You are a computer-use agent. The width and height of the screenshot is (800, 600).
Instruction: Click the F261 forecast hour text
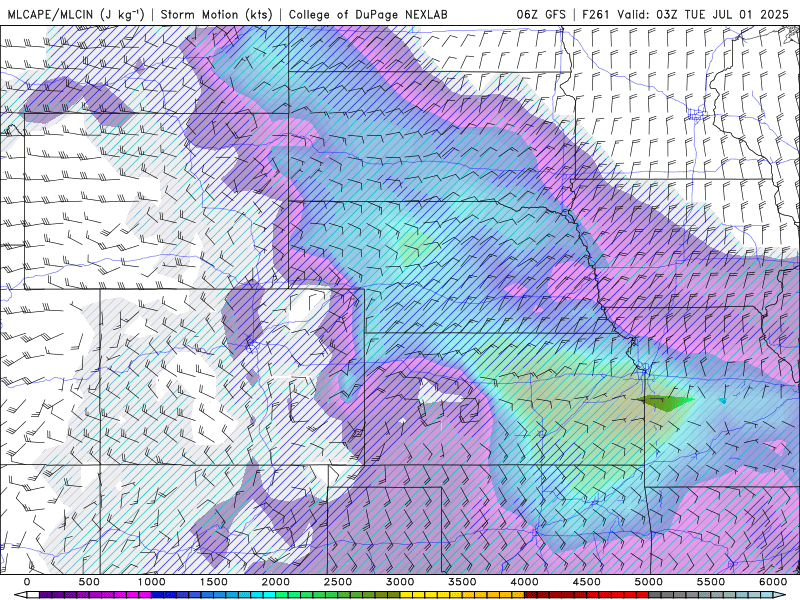pos(595,14)
